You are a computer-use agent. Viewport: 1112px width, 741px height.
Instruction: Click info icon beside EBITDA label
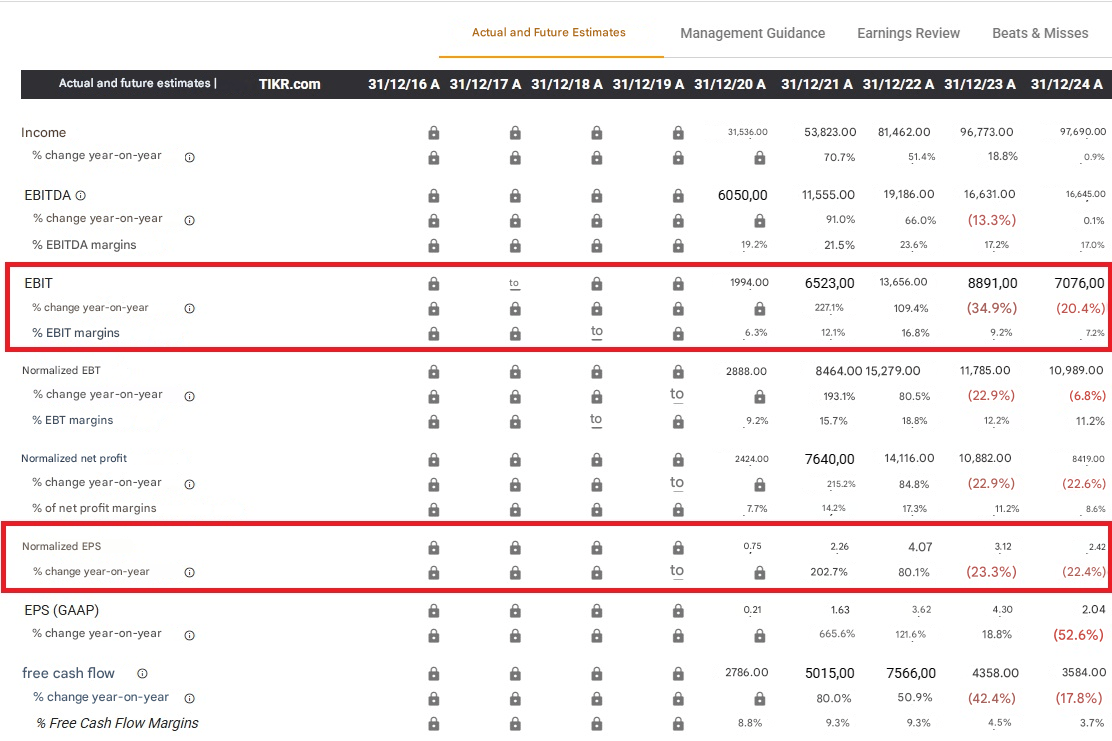[81, 196]
